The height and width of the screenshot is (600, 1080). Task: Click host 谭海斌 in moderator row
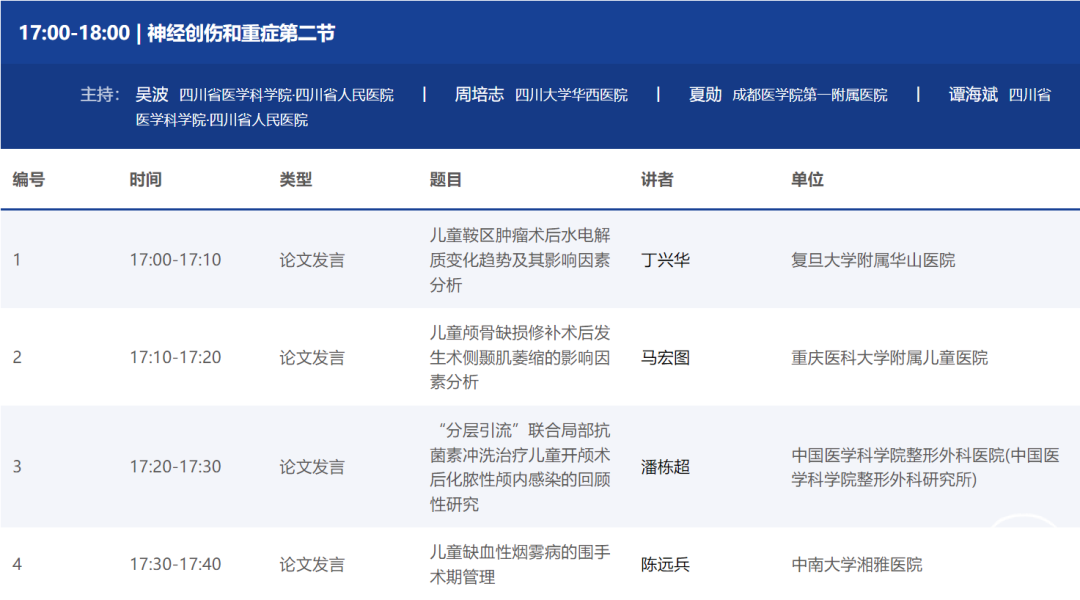tap(973, 95)
